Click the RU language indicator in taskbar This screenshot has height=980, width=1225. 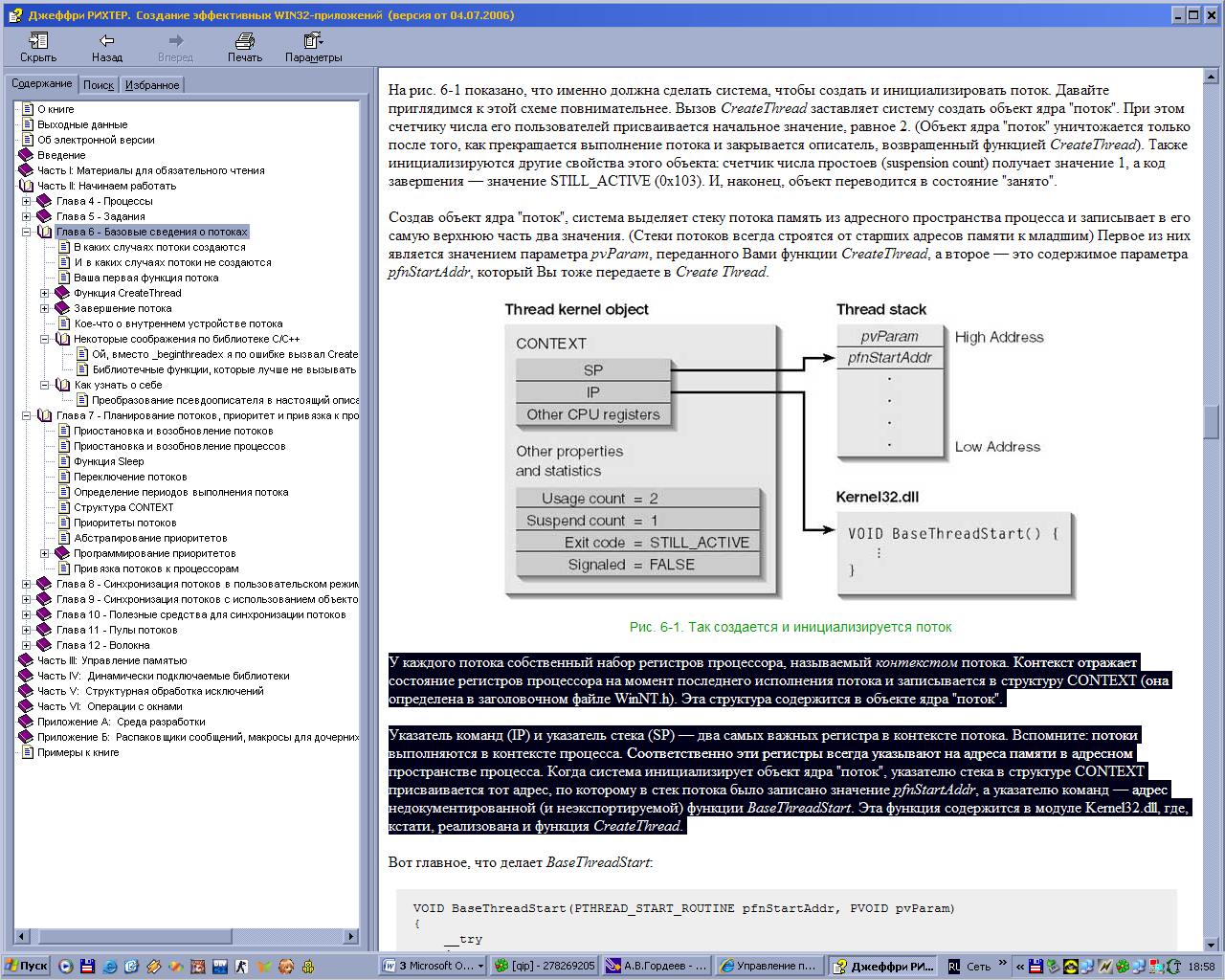click(954, 967)
